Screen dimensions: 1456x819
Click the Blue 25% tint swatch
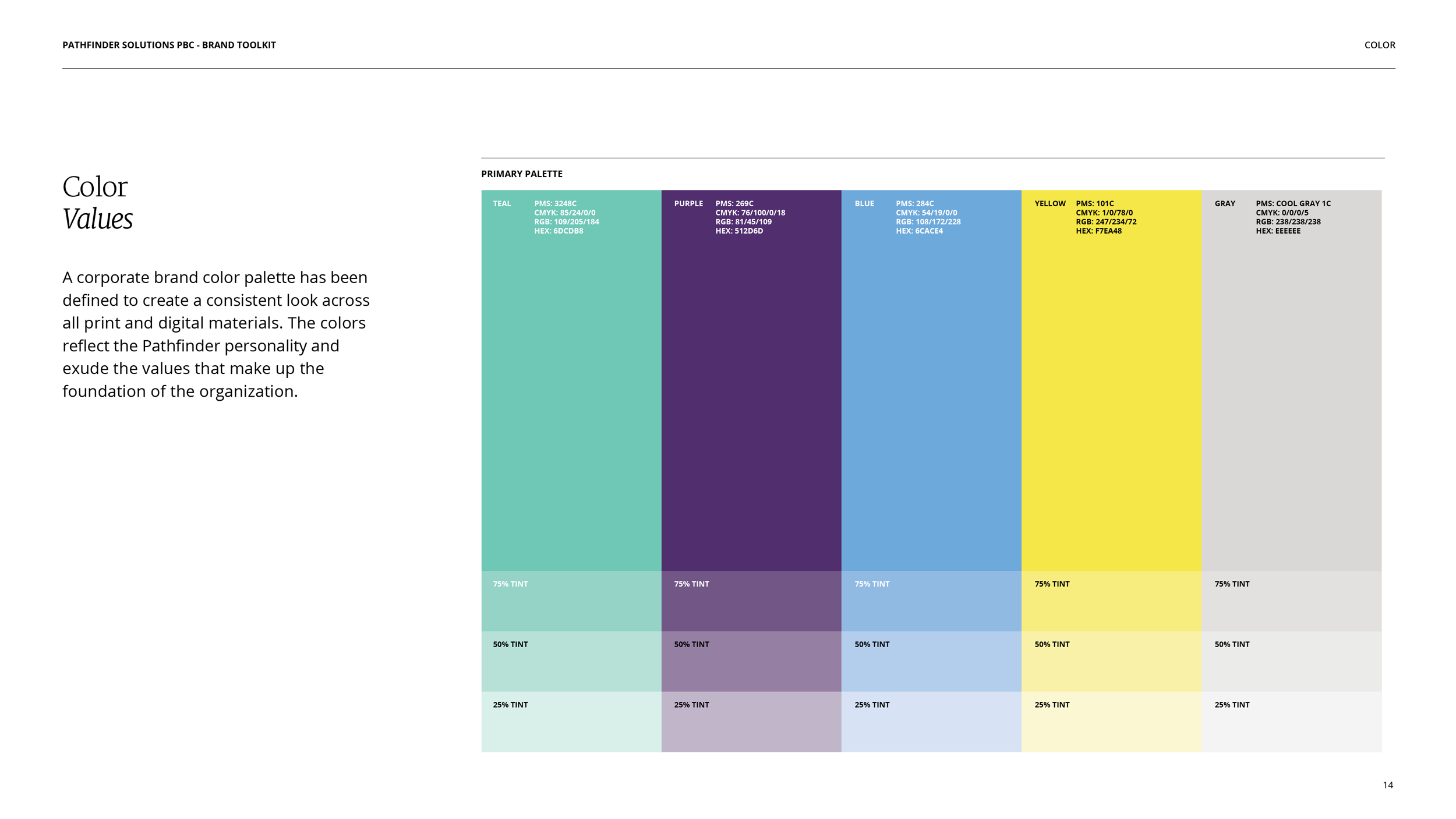click(932, 722)
